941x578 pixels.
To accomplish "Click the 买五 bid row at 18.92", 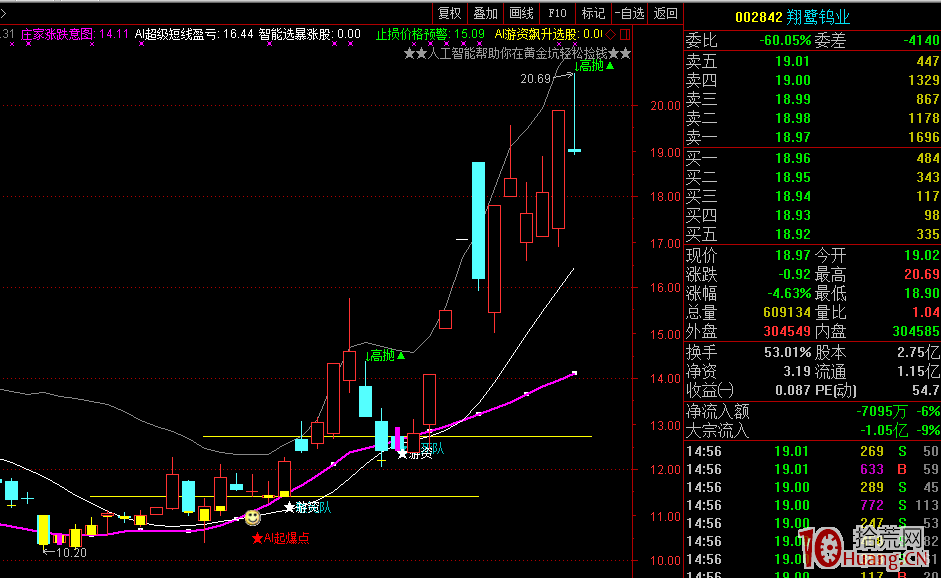I will tap(813, 234).
